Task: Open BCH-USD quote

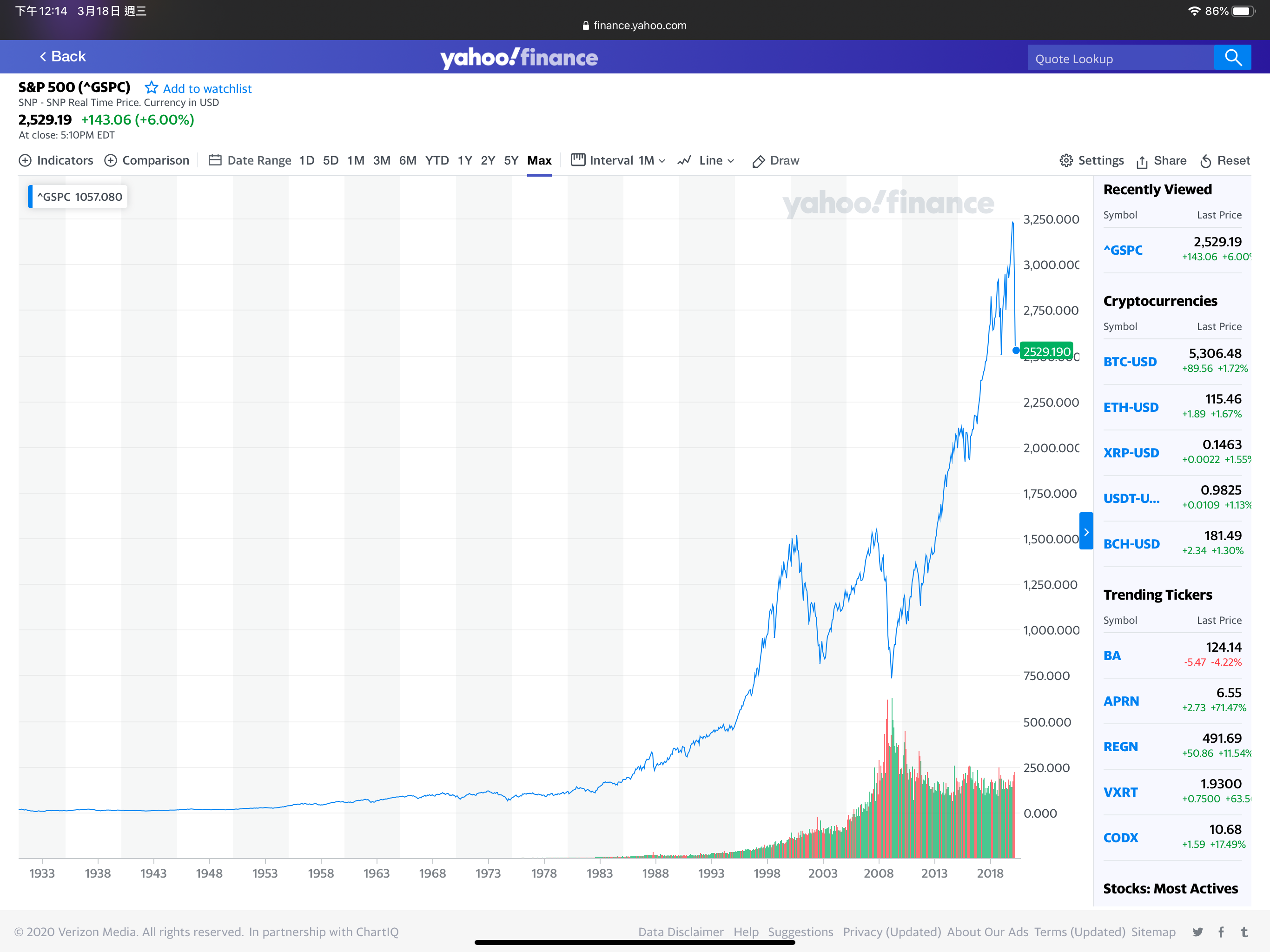Action: point(1131,544)
